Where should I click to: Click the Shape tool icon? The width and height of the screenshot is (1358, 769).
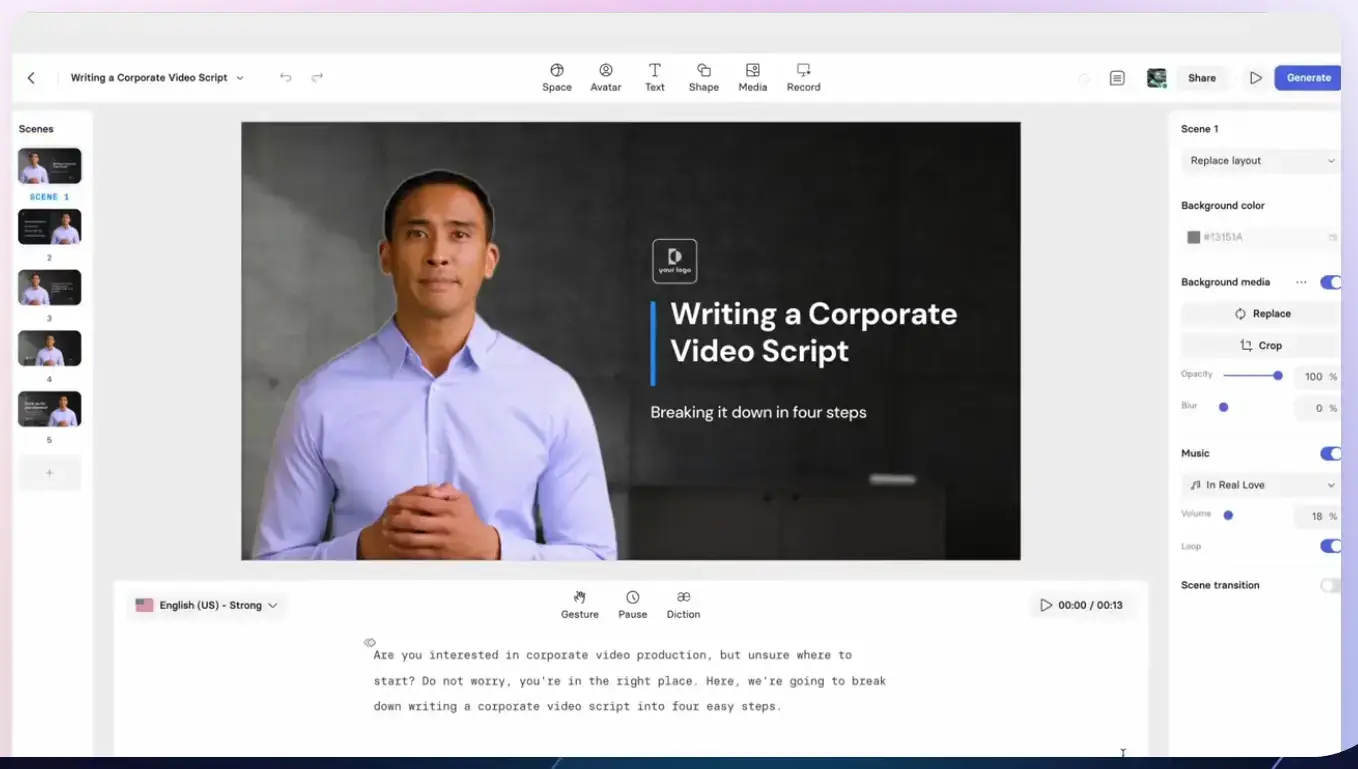[x=703, y=77]
